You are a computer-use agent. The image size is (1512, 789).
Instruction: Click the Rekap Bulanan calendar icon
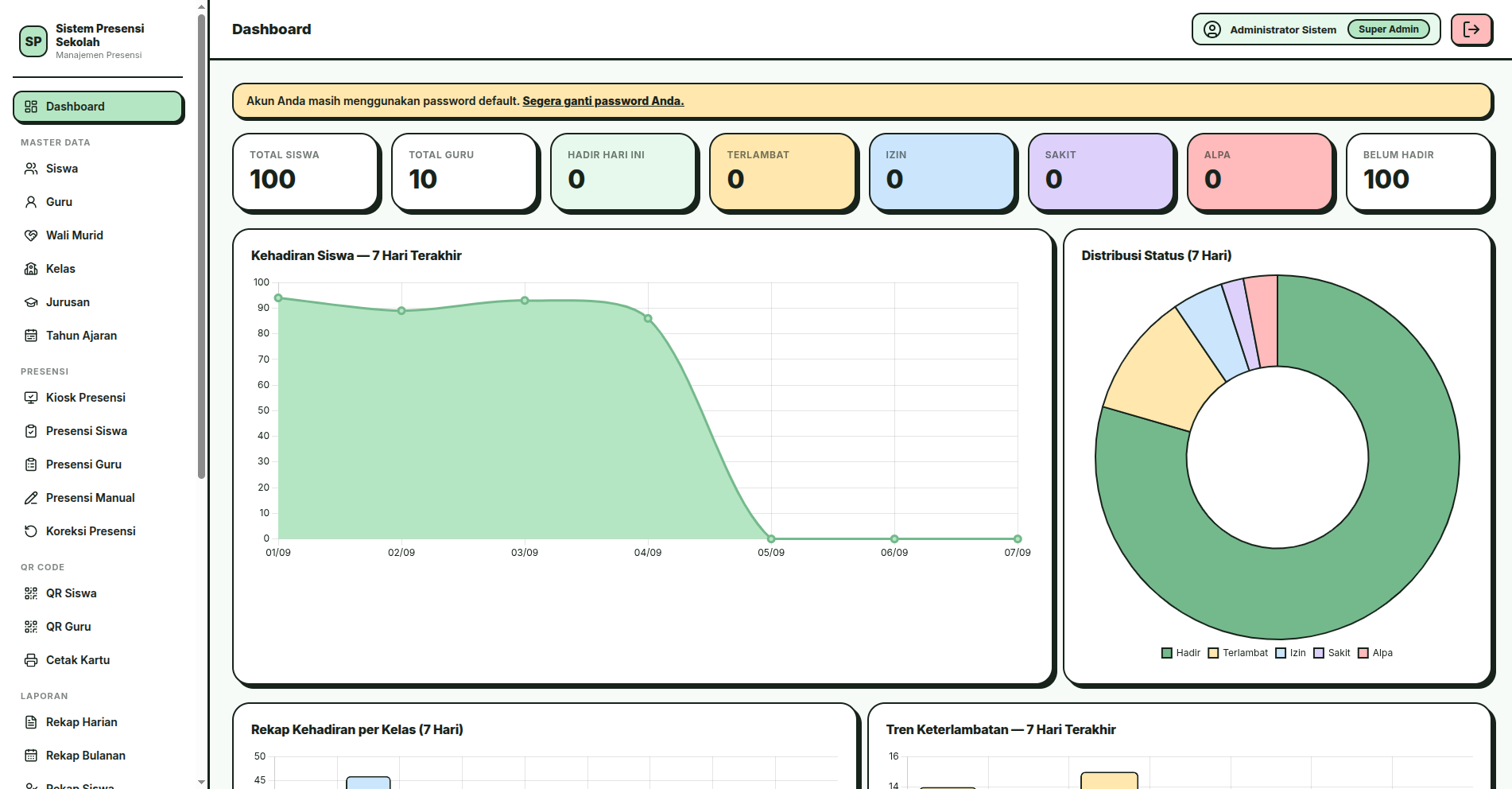(31, 756)
